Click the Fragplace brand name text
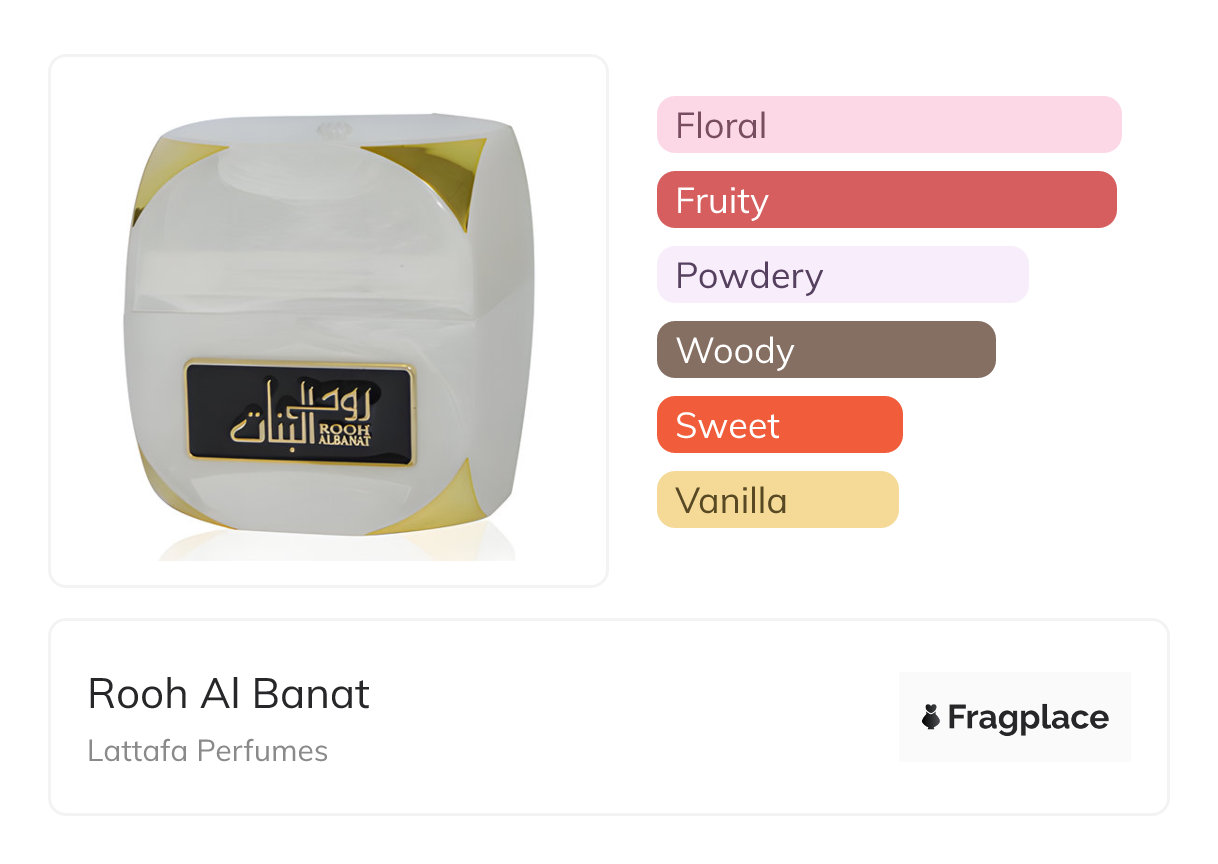 point(1028,717)
